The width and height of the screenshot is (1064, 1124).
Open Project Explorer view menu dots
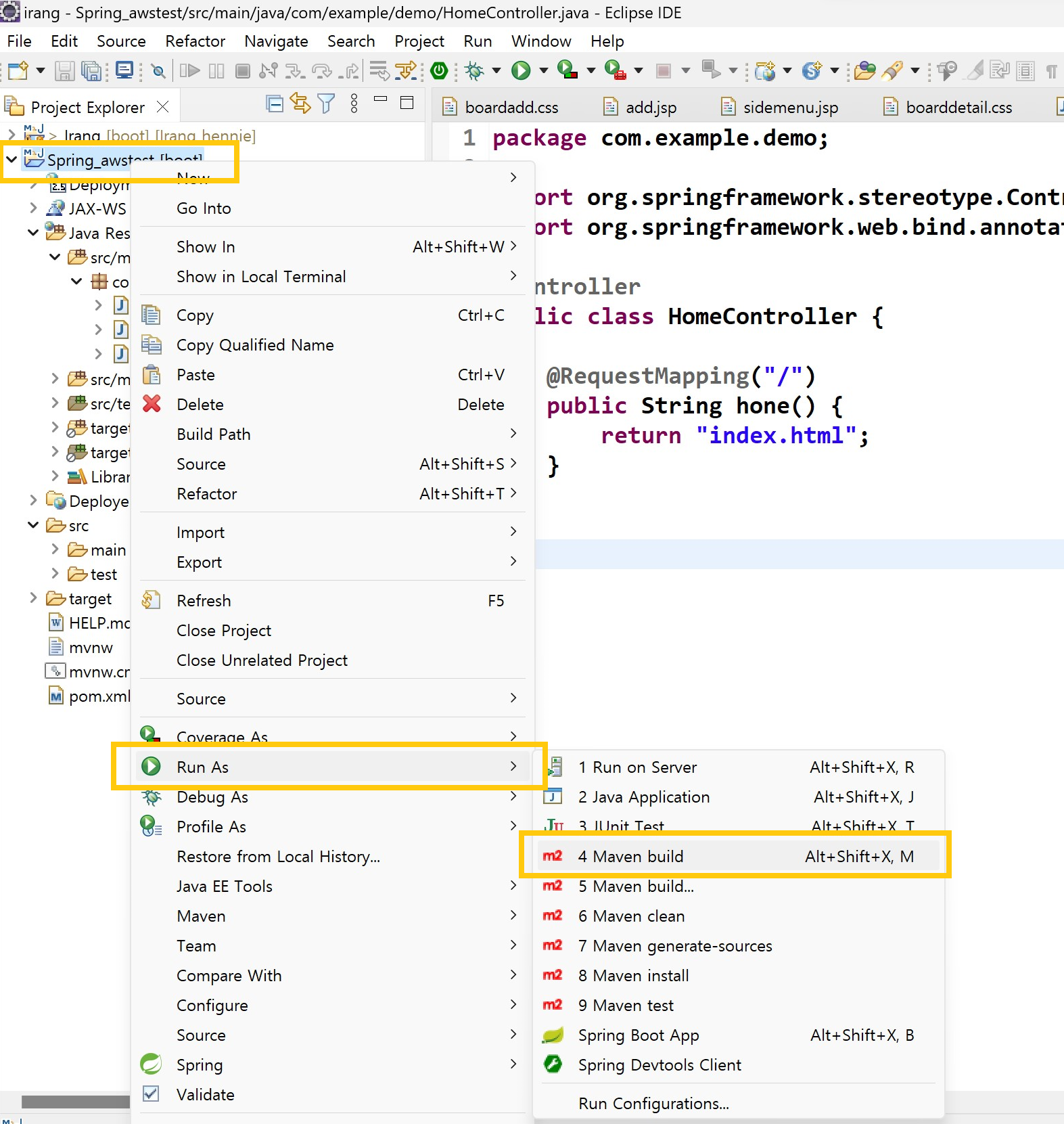(354, 104)
